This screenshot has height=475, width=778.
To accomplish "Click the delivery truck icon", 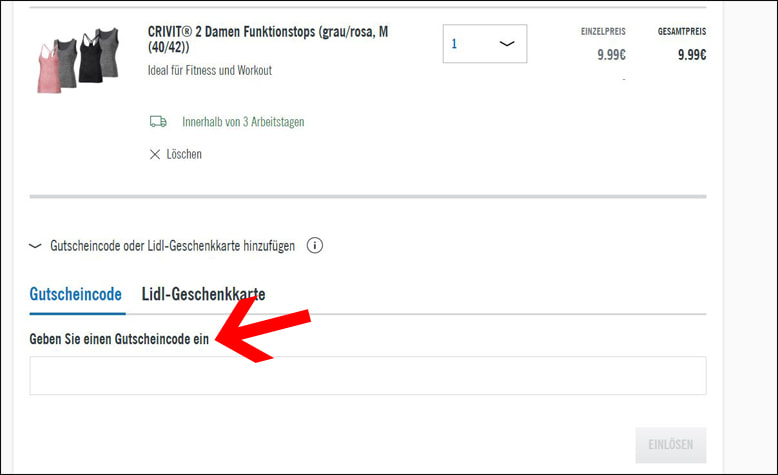I will pos(158,122).
